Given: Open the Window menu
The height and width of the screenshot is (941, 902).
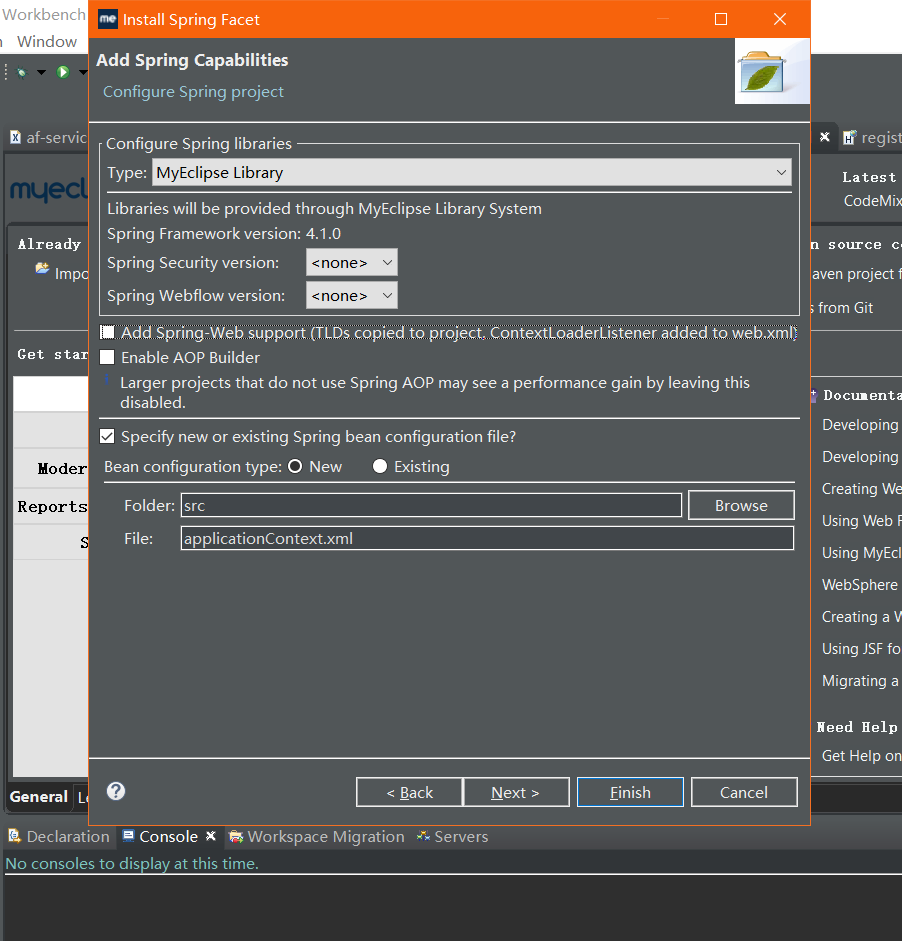Looking at the screenshot, I should click(47, 41).
